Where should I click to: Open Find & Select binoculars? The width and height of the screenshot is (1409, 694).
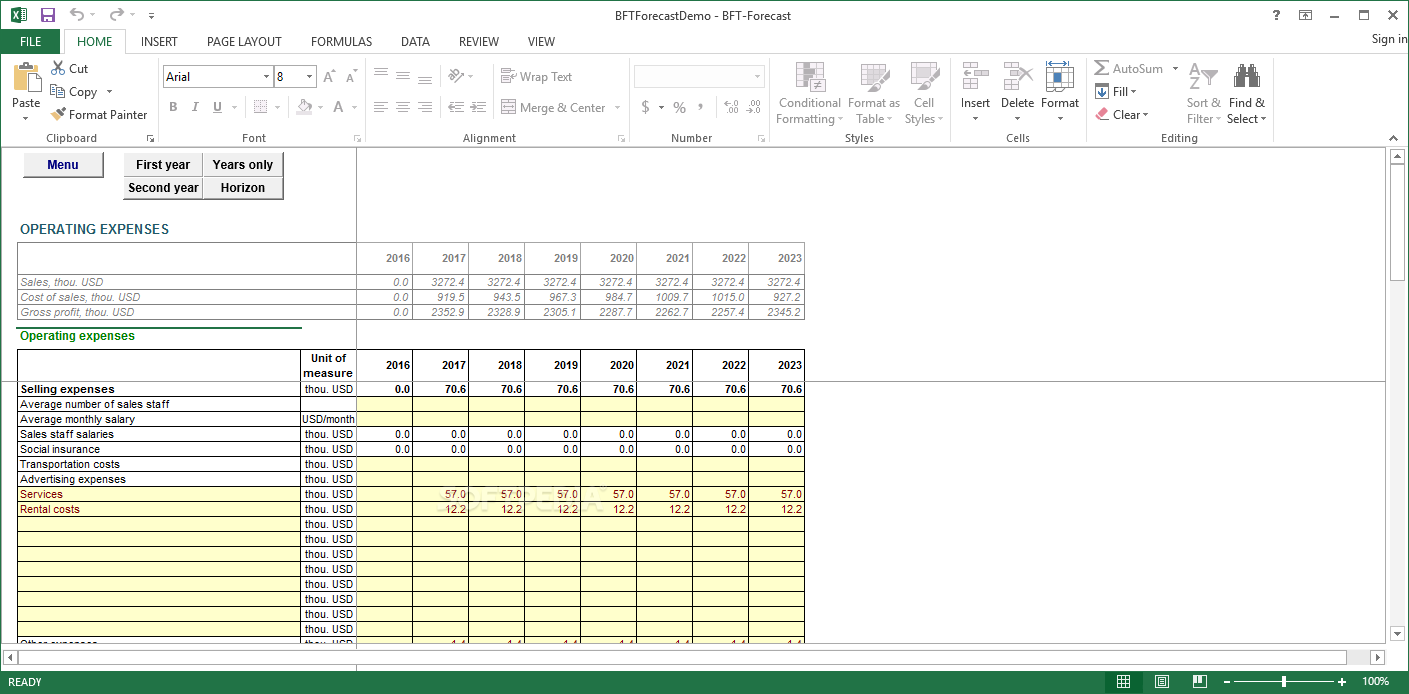coord(1247,93)
